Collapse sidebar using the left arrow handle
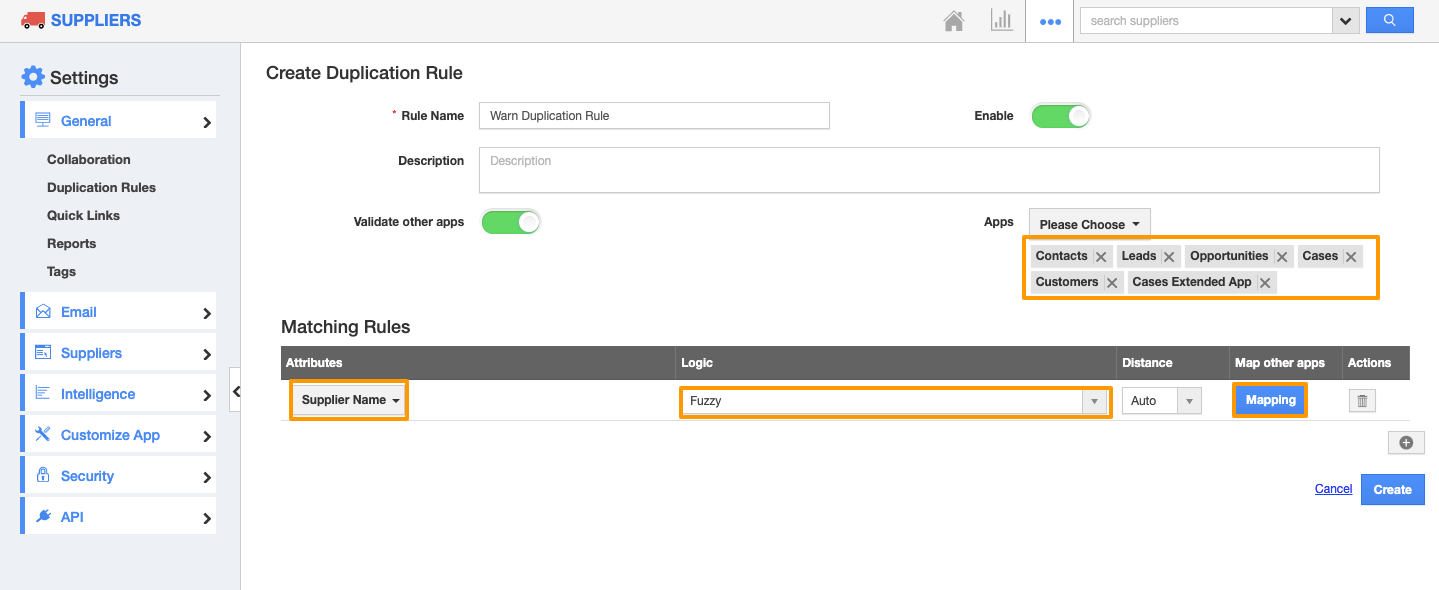Image resolution: width=1439 pixels, height=590 pixels. pos(236,392)
